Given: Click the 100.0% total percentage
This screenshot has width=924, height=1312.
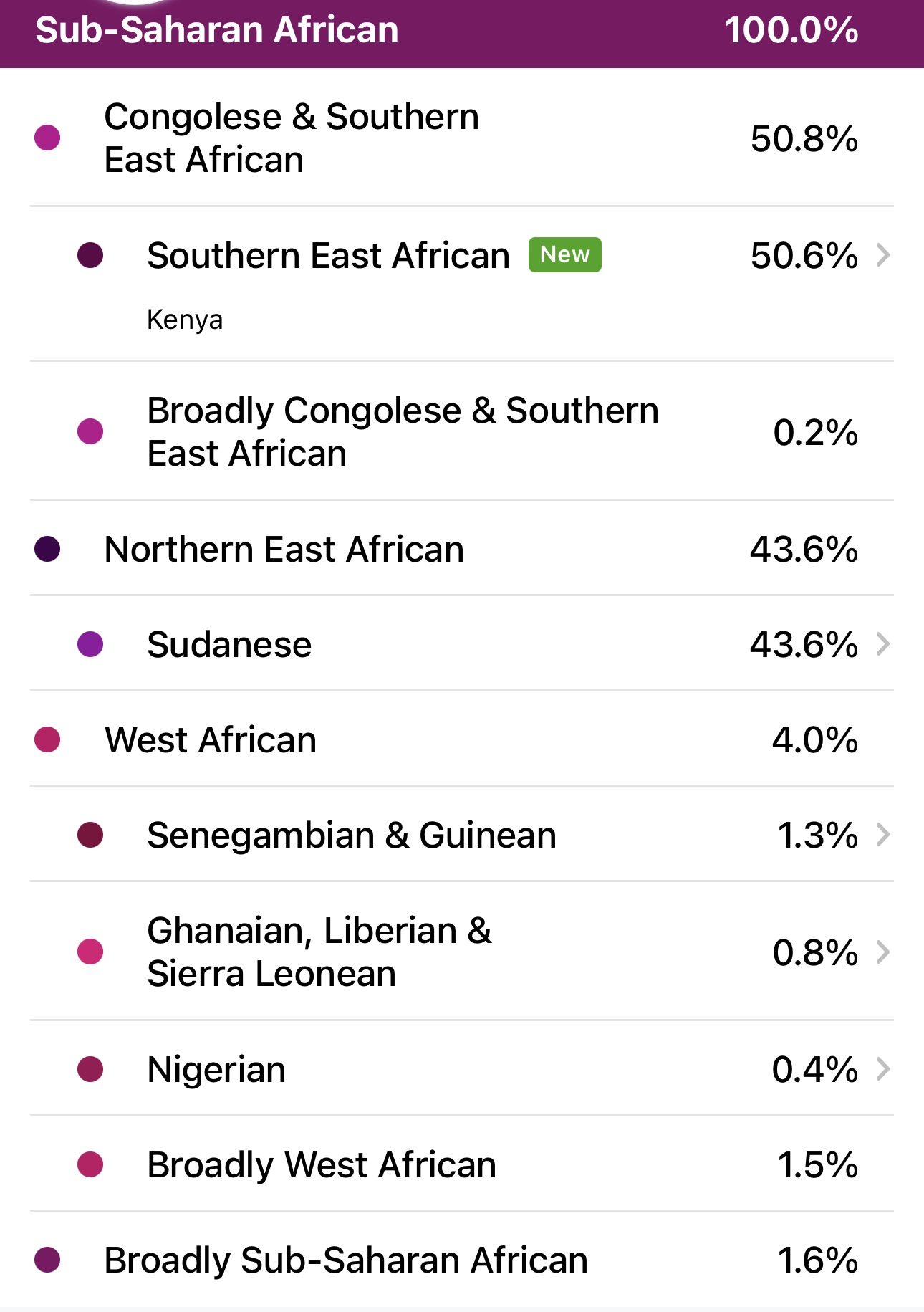Looking at the screenshot, I should click(x=791, y=30).
